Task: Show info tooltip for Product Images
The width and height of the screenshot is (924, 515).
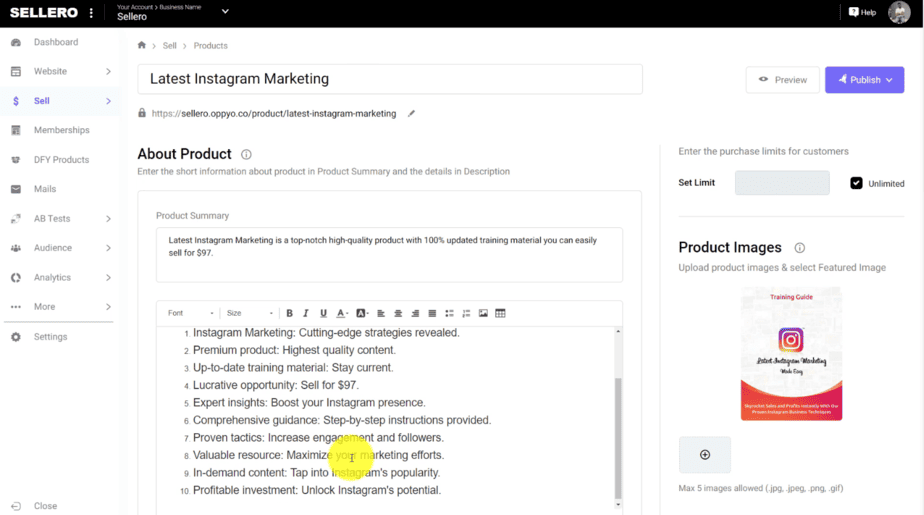Action: click(800, 247)
